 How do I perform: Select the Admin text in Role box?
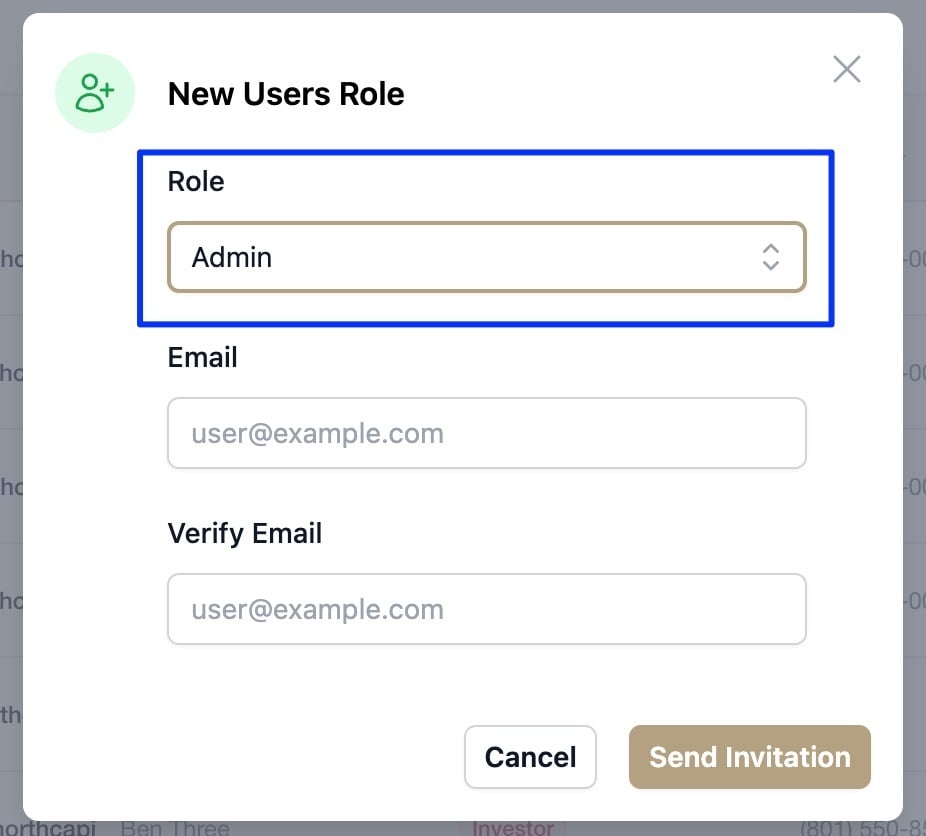pyautogui.click(x=232, y=257)
